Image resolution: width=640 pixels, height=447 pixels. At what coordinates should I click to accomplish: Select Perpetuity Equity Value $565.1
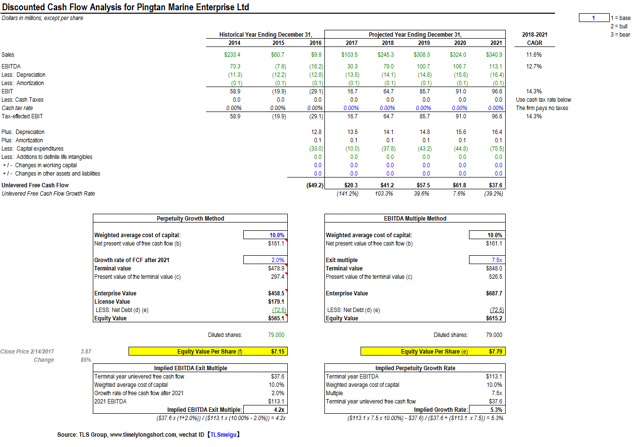(276, 318)
